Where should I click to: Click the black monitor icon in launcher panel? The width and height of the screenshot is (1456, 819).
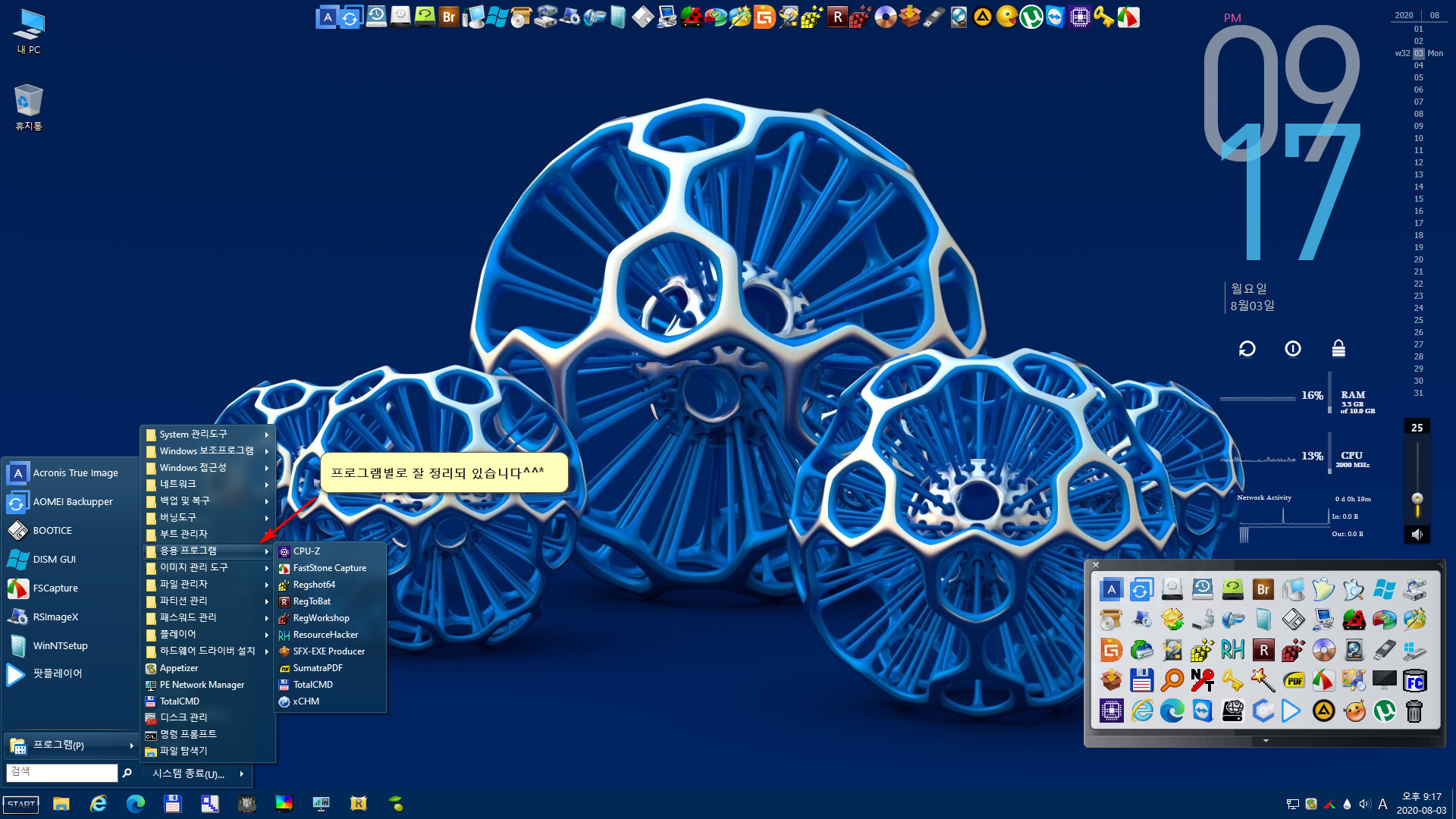[x=1384, y=680]
